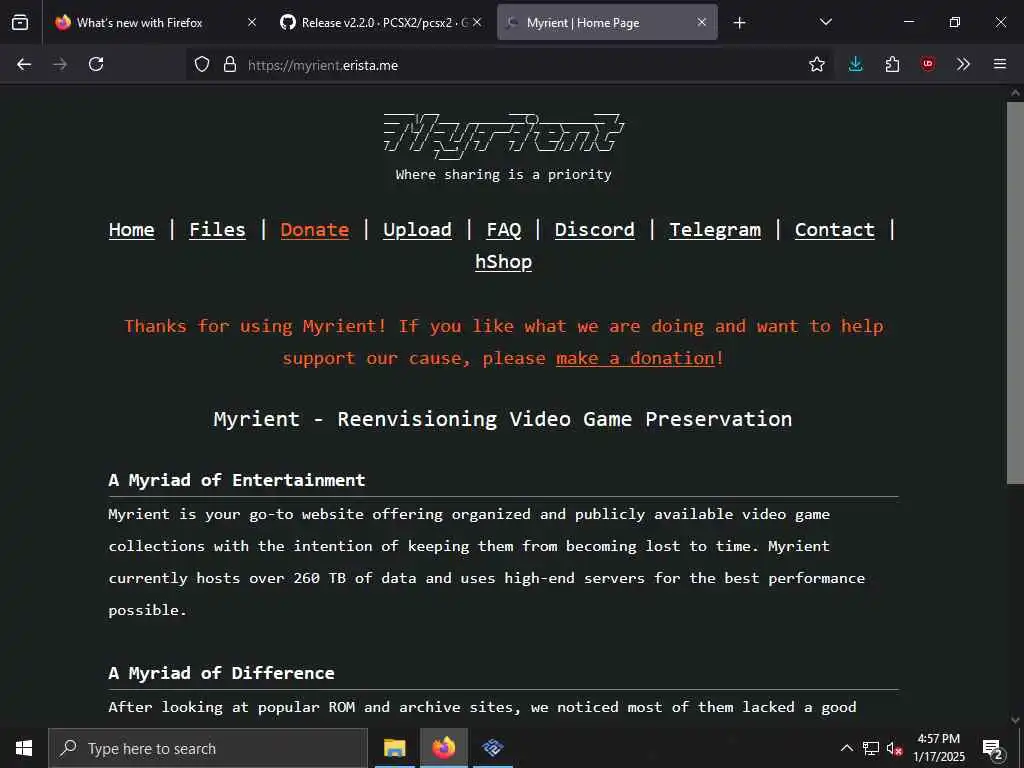
Task: Open the taskbar clock showing 4:57 PM
Action: pos(939,748)
